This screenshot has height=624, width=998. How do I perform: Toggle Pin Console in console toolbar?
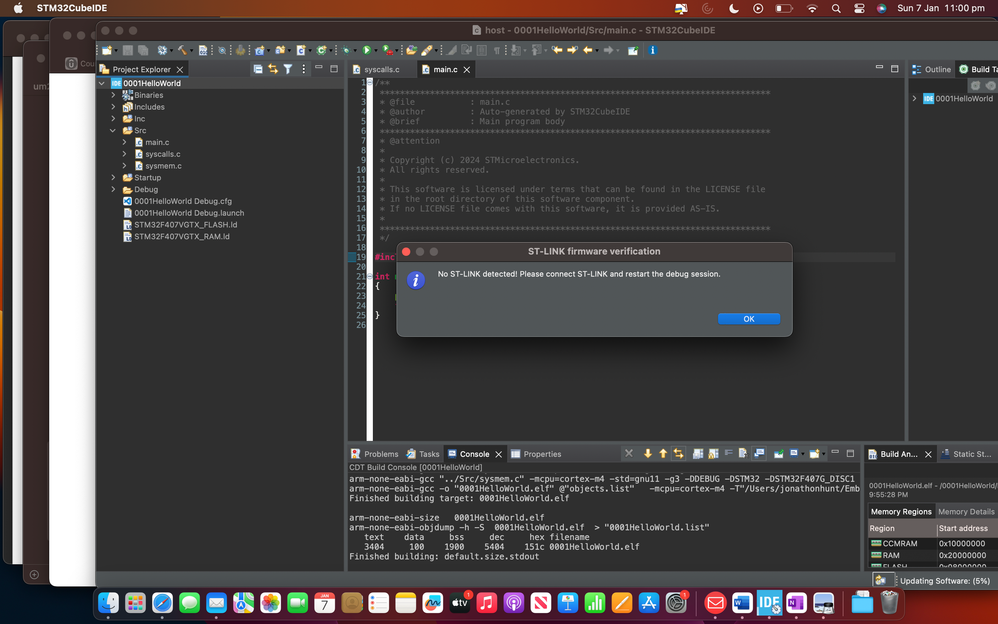tap(779, 453)
